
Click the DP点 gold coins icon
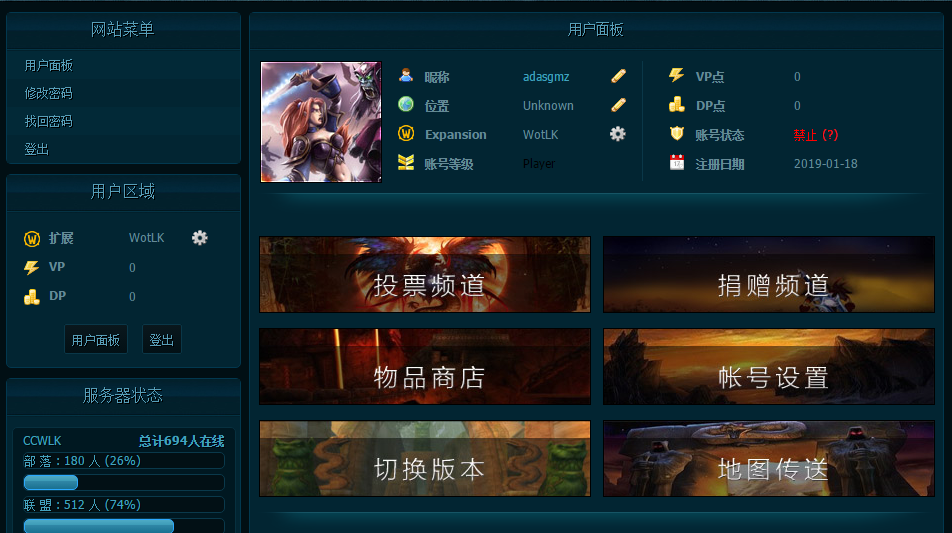[677, 105]
